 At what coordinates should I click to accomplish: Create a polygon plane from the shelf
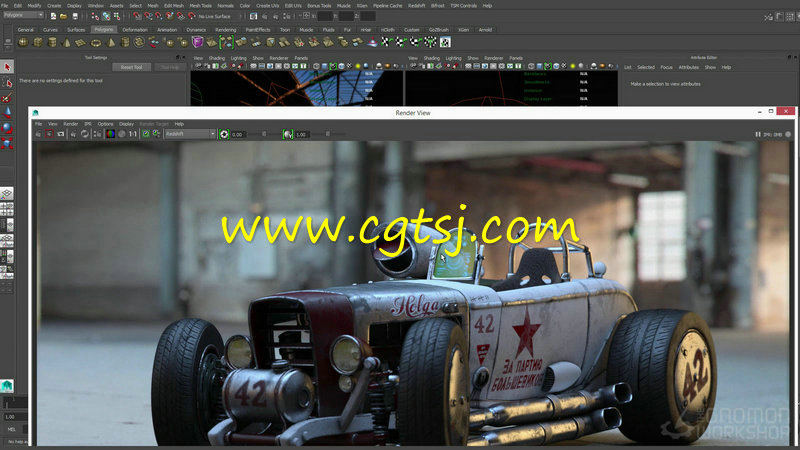(x=81, y=42)
